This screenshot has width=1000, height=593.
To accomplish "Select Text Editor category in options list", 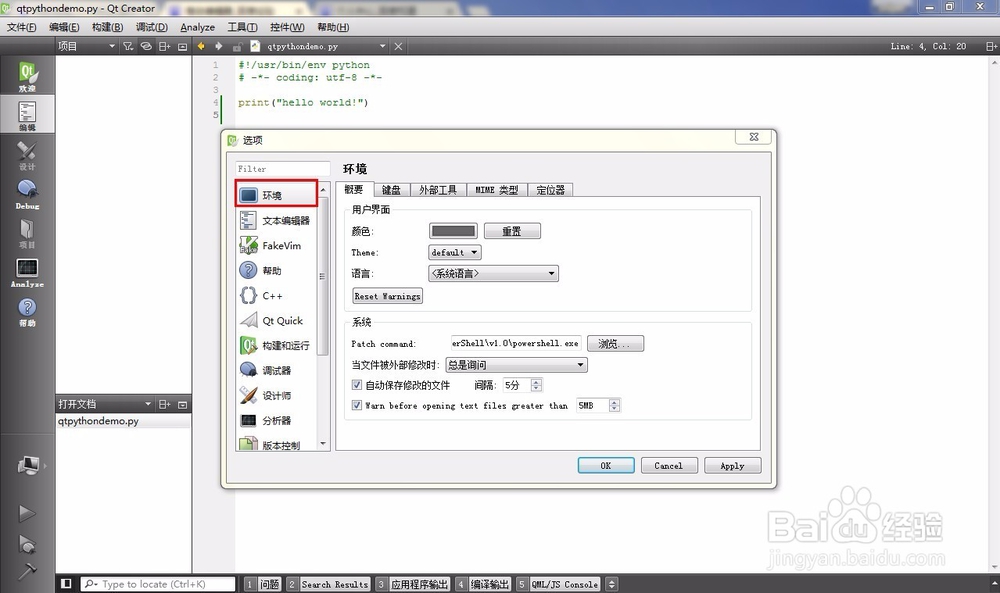I will 277,221.
